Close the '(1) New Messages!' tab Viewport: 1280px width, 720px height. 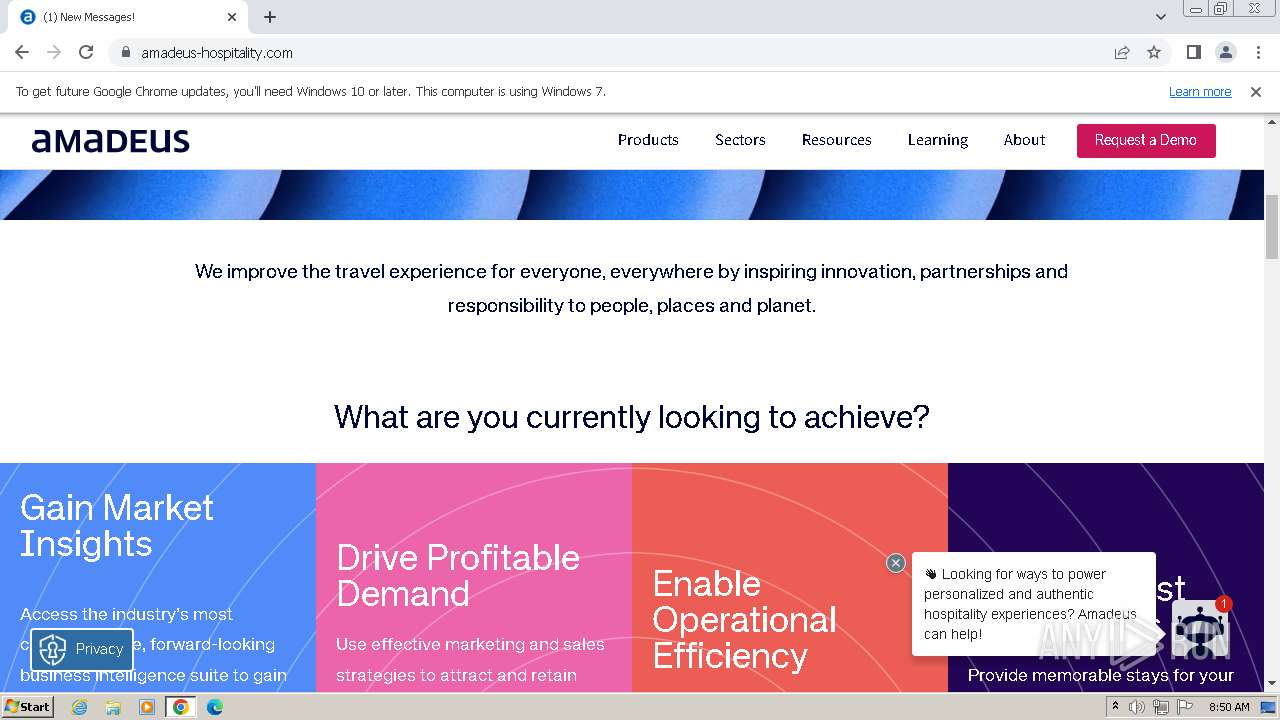pyautogui.click(x=232, y=17)
